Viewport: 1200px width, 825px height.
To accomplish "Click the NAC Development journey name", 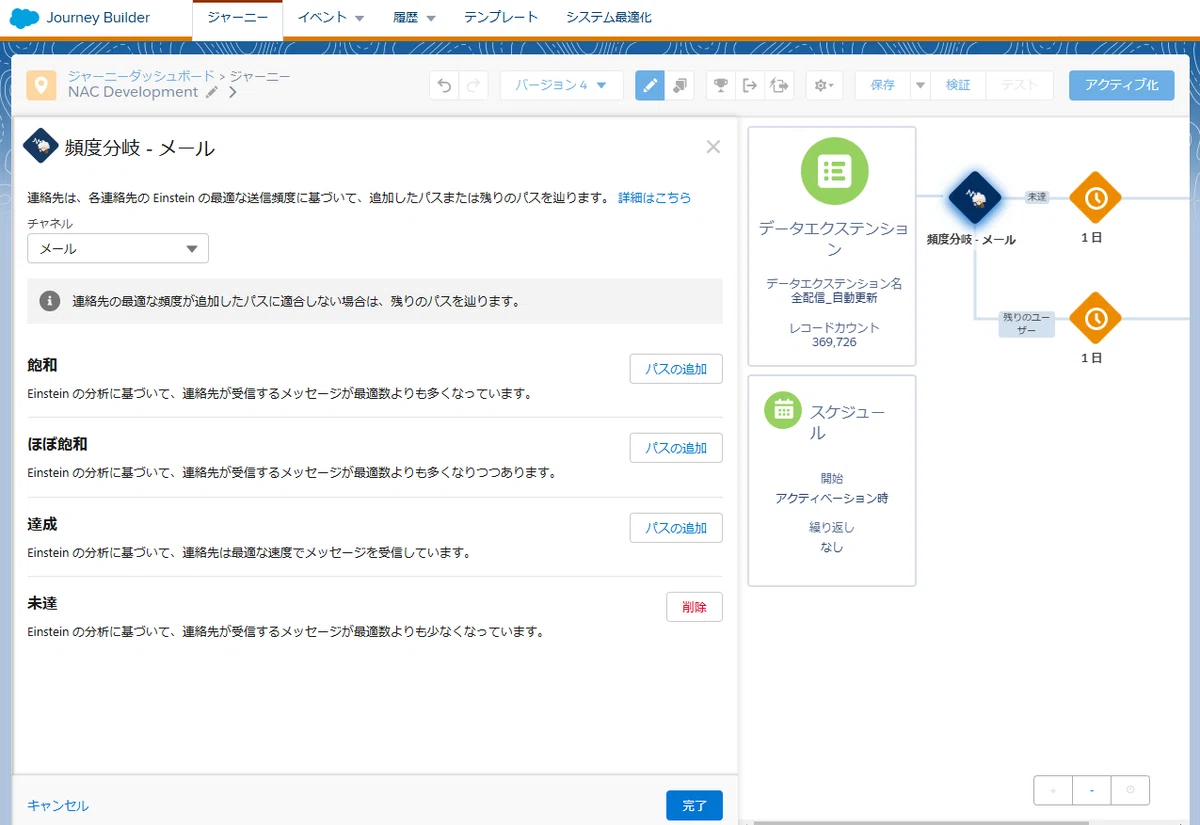I will (133, 92).
